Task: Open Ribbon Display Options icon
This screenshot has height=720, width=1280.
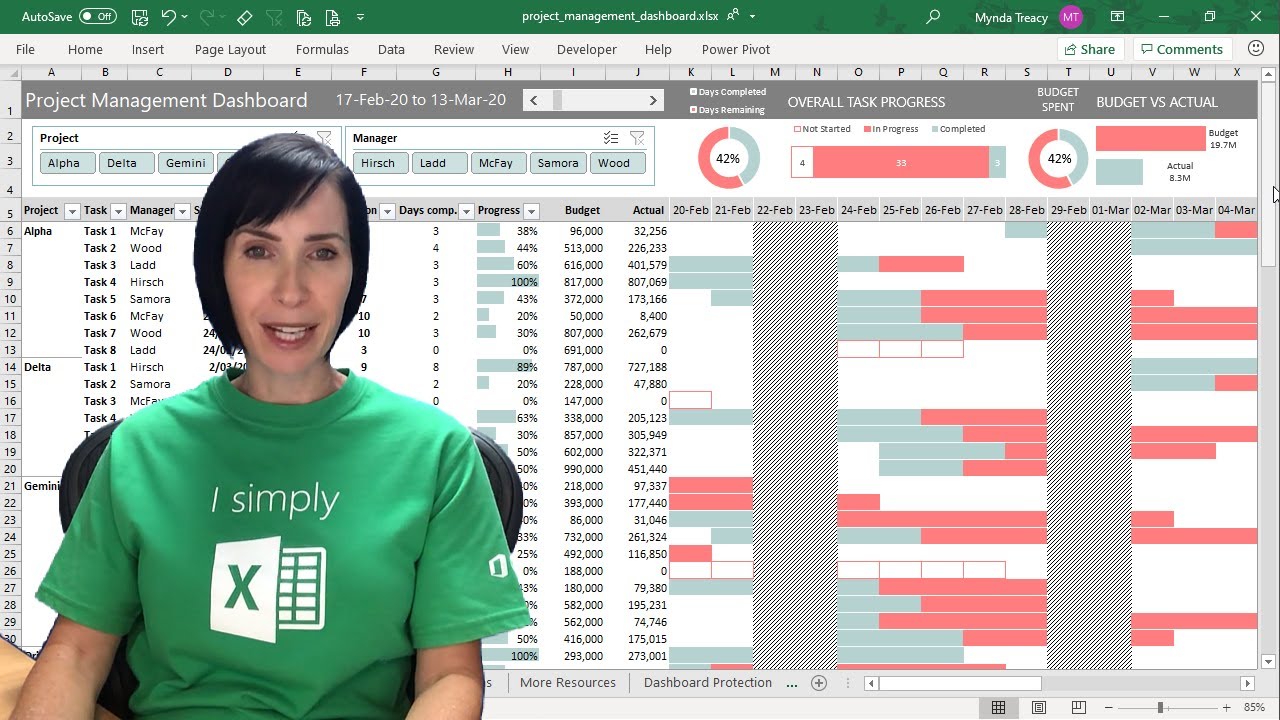Action: pos(1117,17)
